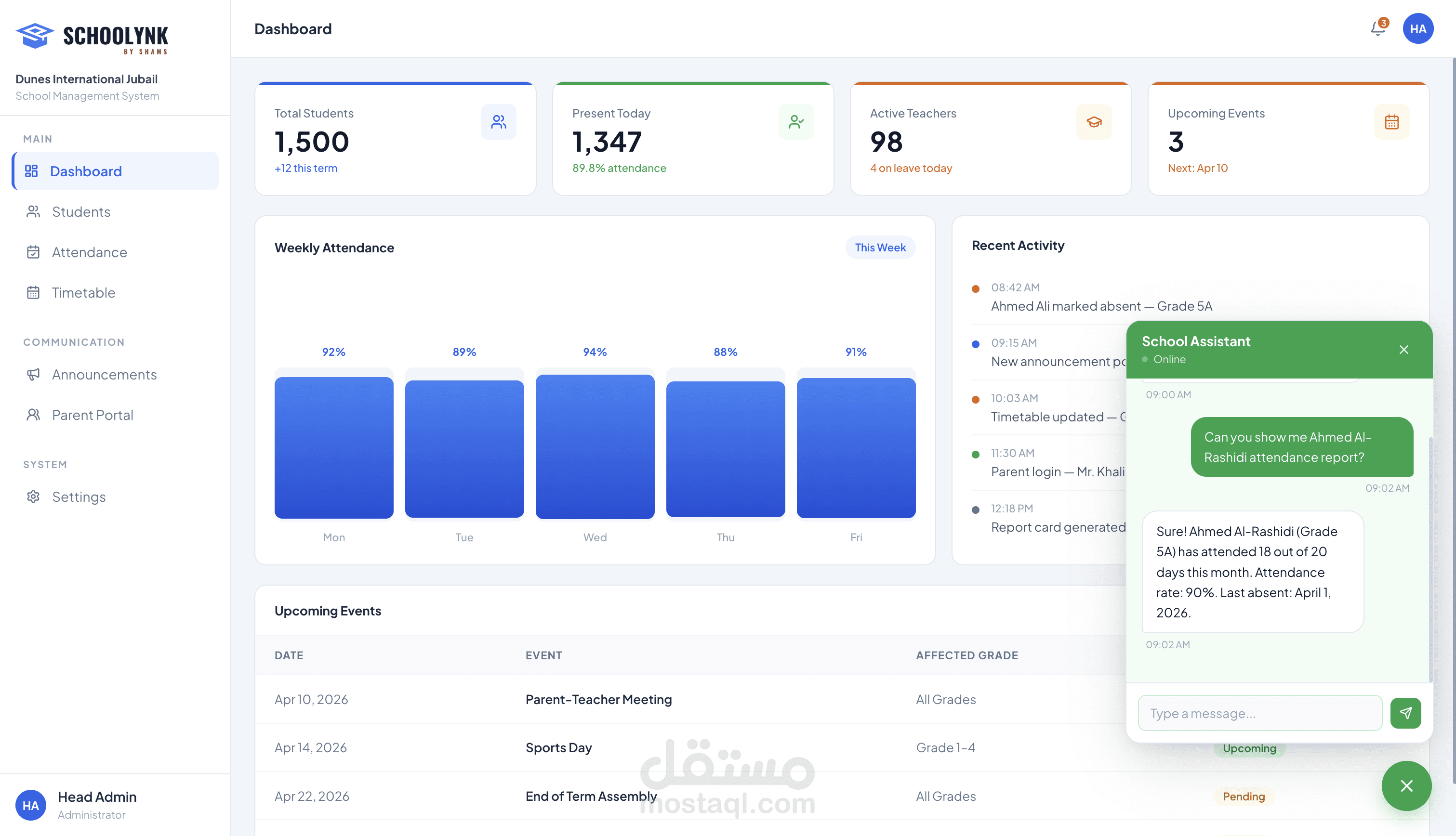The height and width of the screenshot is (836, 1456).
Task: Open the This Week filter chip
Action: click(x=880, y=248)
